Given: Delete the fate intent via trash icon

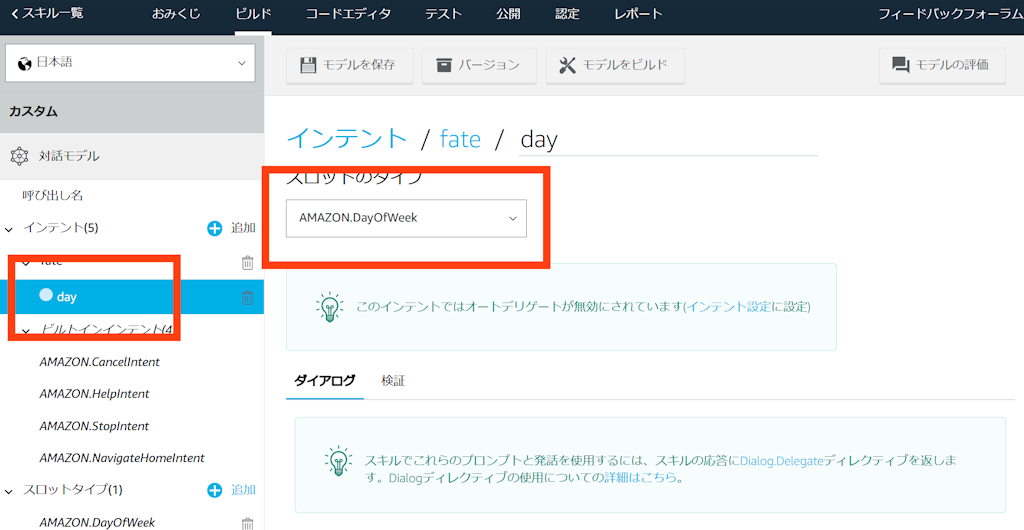Looking at the screenshot, I should [x=247, y=263].
